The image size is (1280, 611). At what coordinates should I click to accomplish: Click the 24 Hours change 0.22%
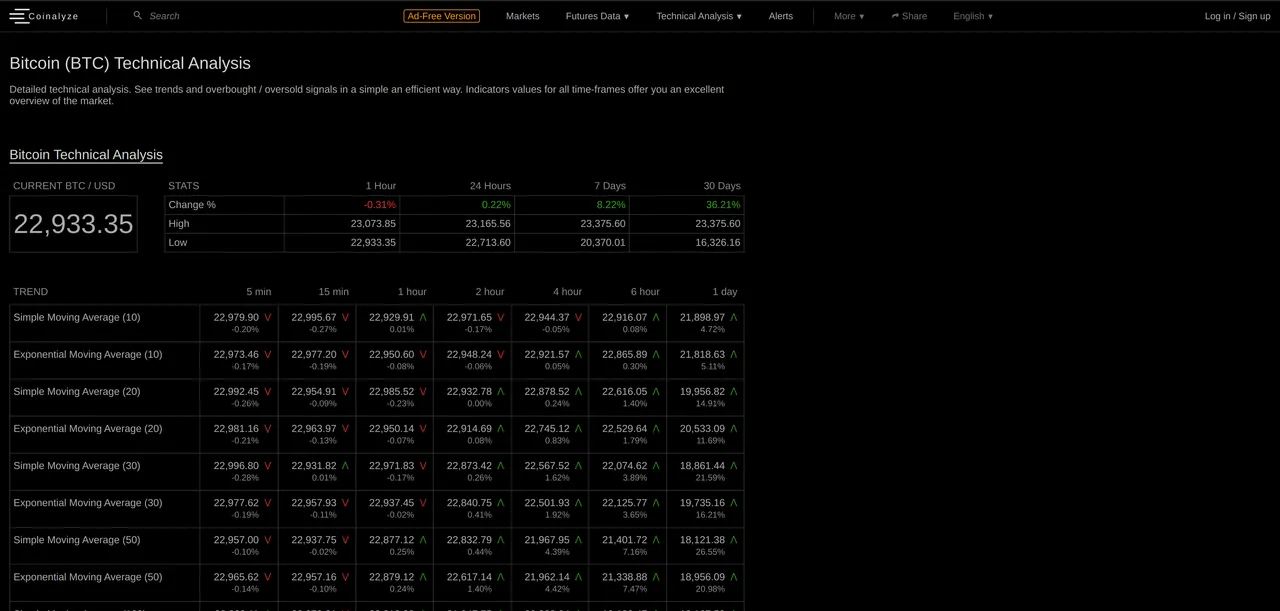496,205
